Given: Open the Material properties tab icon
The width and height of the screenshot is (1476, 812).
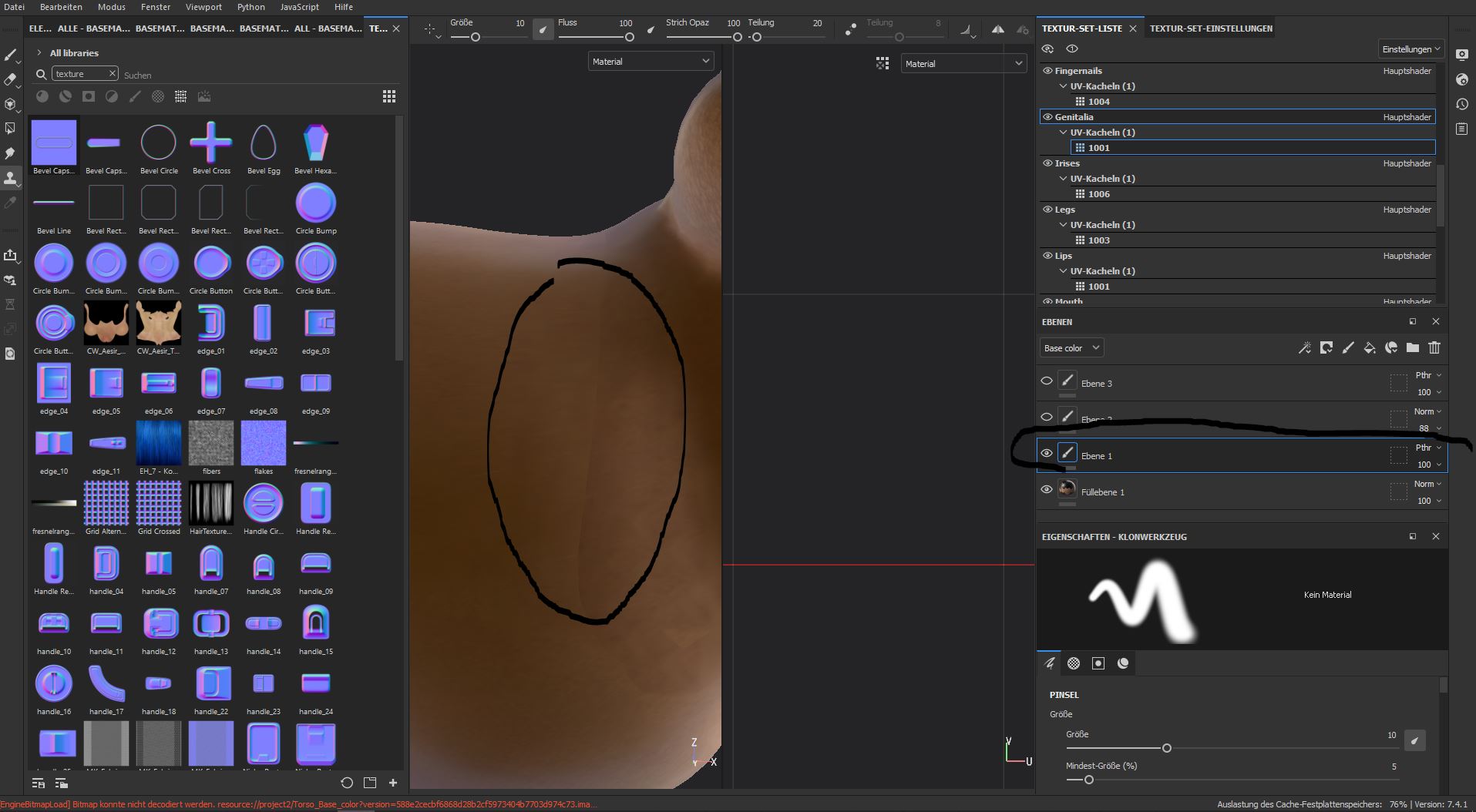Looking at the screenshot, I should [x=1123, y=663].
